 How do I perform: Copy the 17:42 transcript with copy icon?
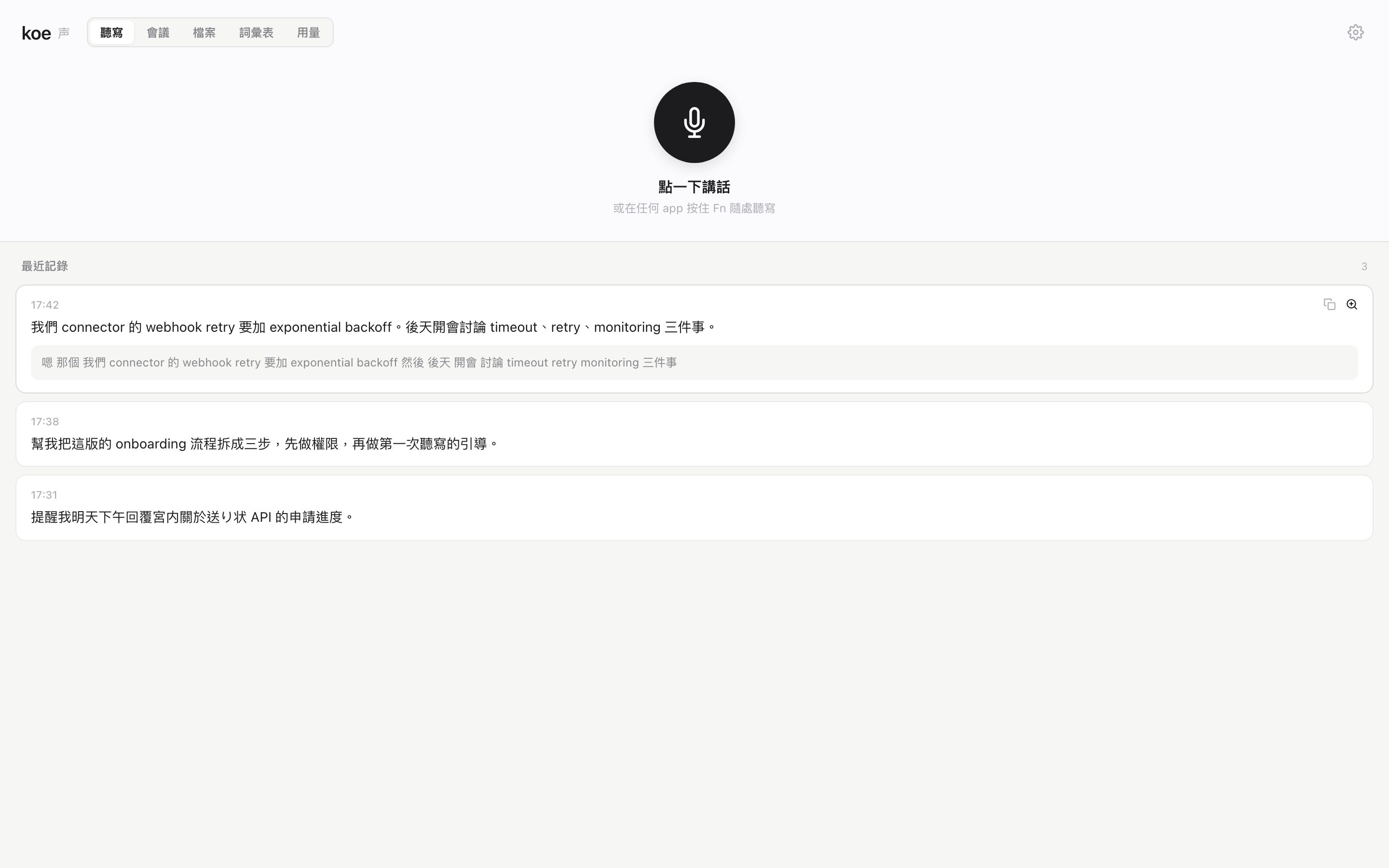pyautogui.click(x=1329, y=304)
